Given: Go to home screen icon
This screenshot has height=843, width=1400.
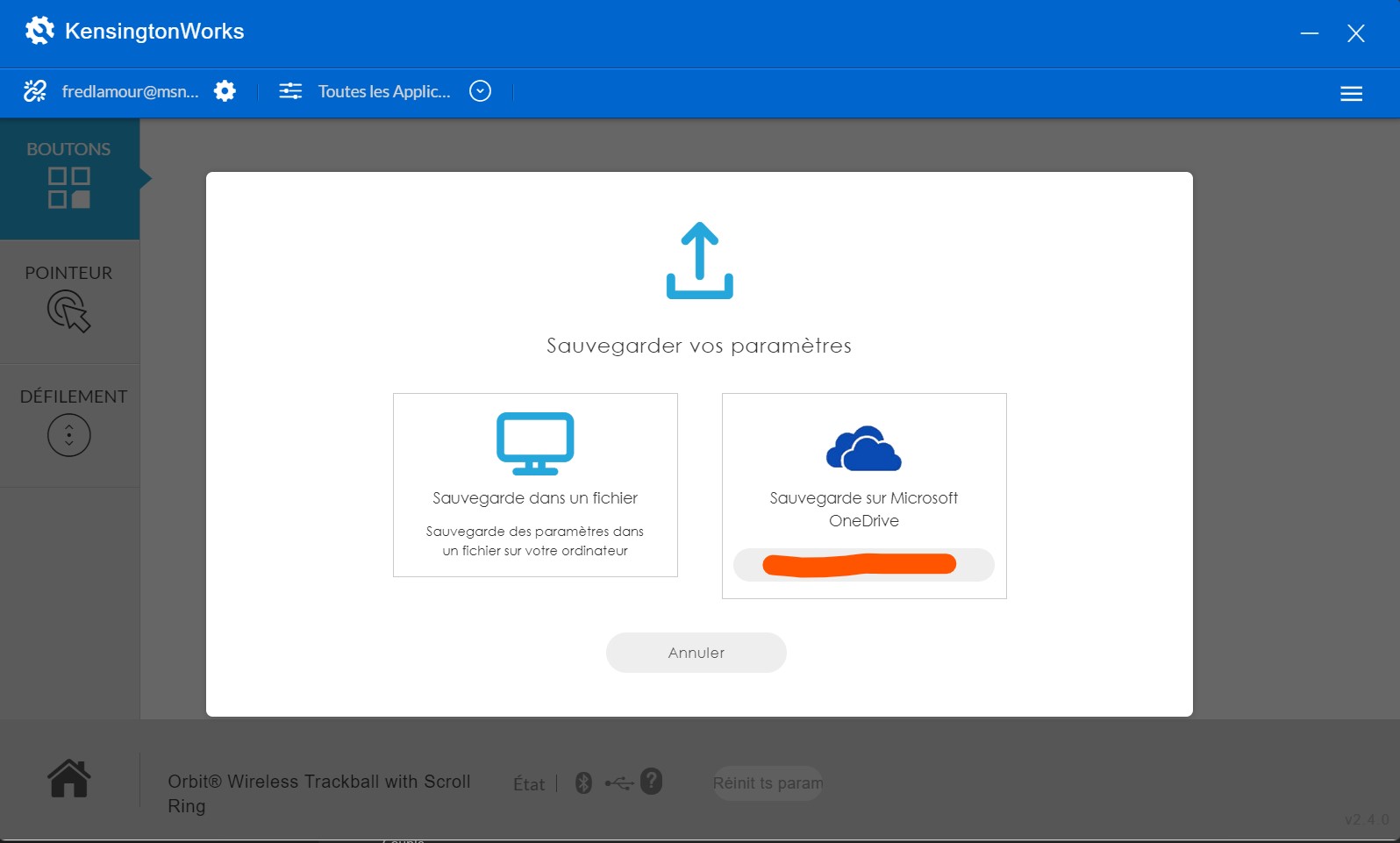Looking at the screenshot, I should [69, 779].
